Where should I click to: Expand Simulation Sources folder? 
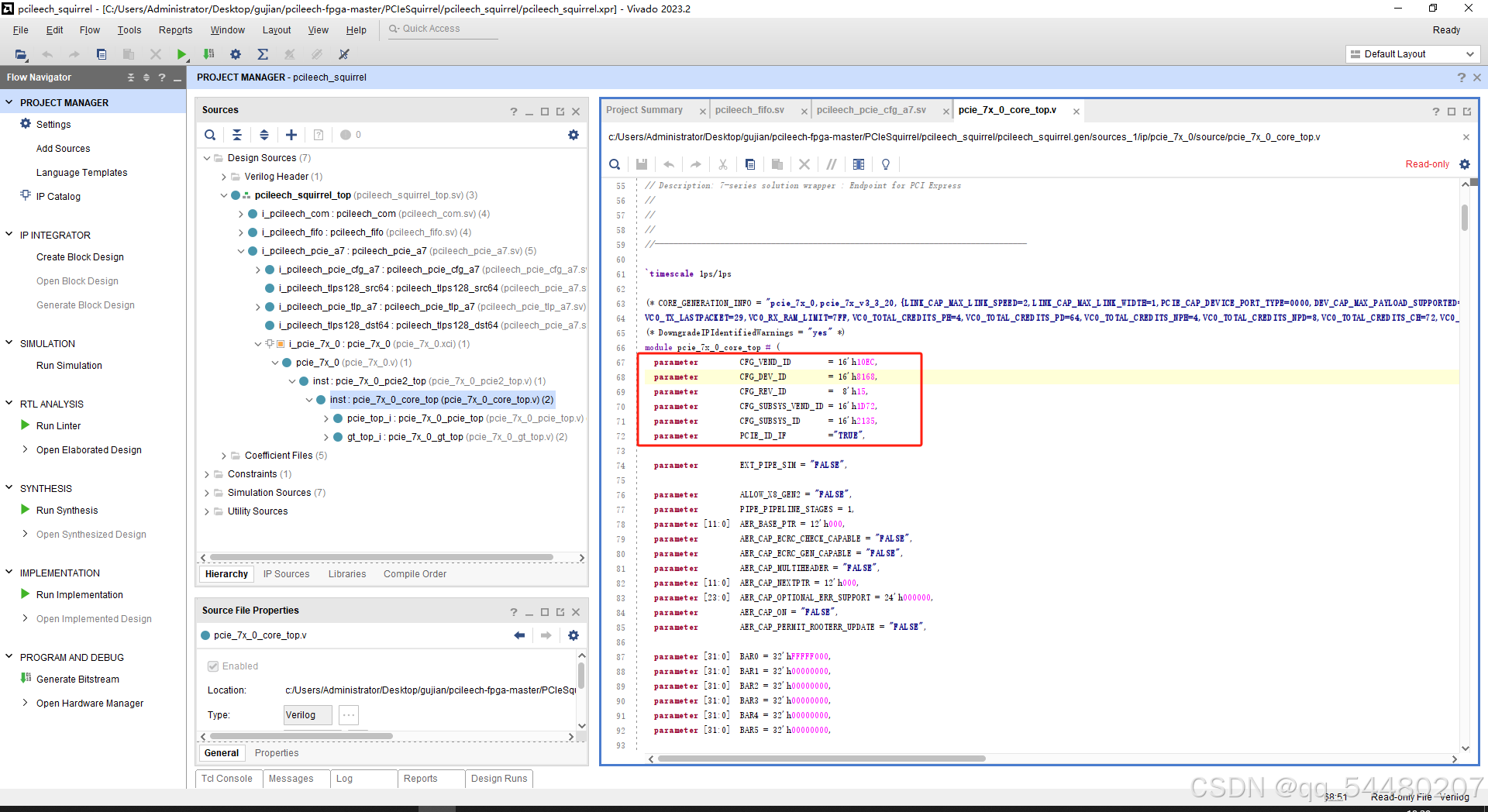[x=207, y=493]
